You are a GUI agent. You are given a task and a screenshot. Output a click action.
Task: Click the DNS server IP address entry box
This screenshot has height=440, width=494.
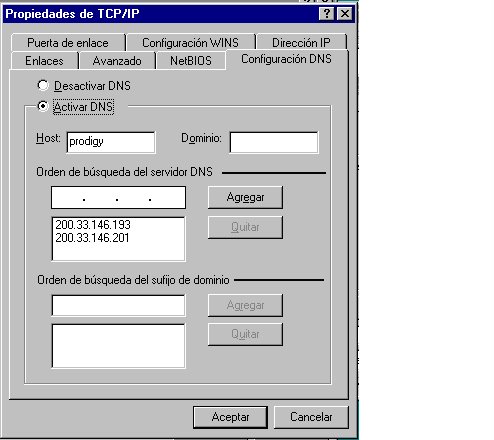coord(118,198)
